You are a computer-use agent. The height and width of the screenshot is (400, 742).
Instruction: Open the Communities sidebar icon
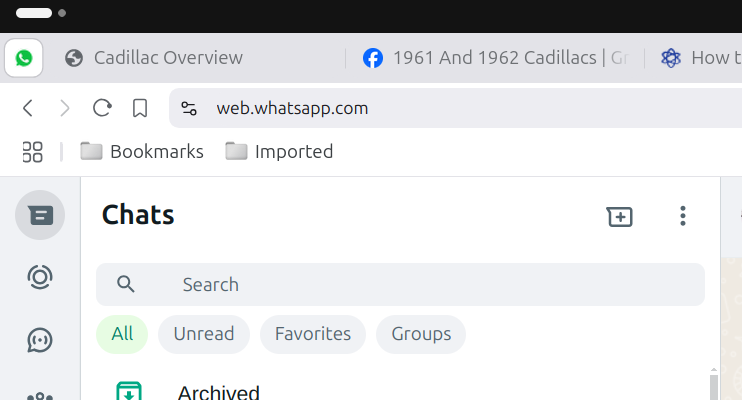40,395
